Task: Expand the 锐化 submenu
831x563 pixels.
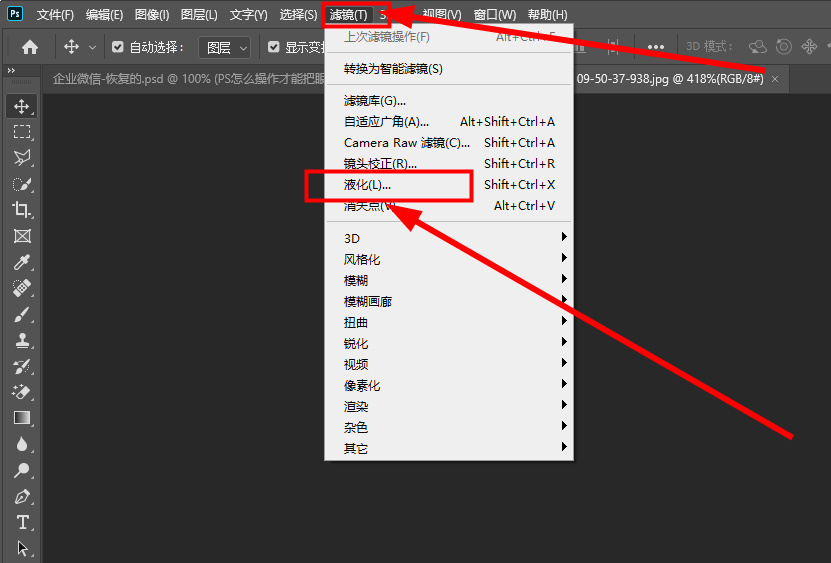Action: pyautogui.click(x=448, y=343)
